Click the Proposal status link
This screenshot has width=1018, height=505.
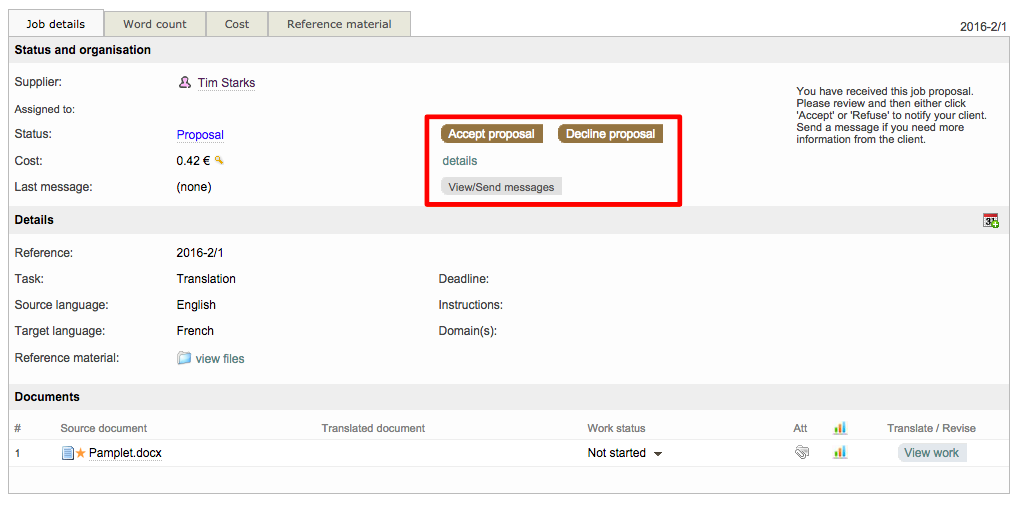[200, 135]
